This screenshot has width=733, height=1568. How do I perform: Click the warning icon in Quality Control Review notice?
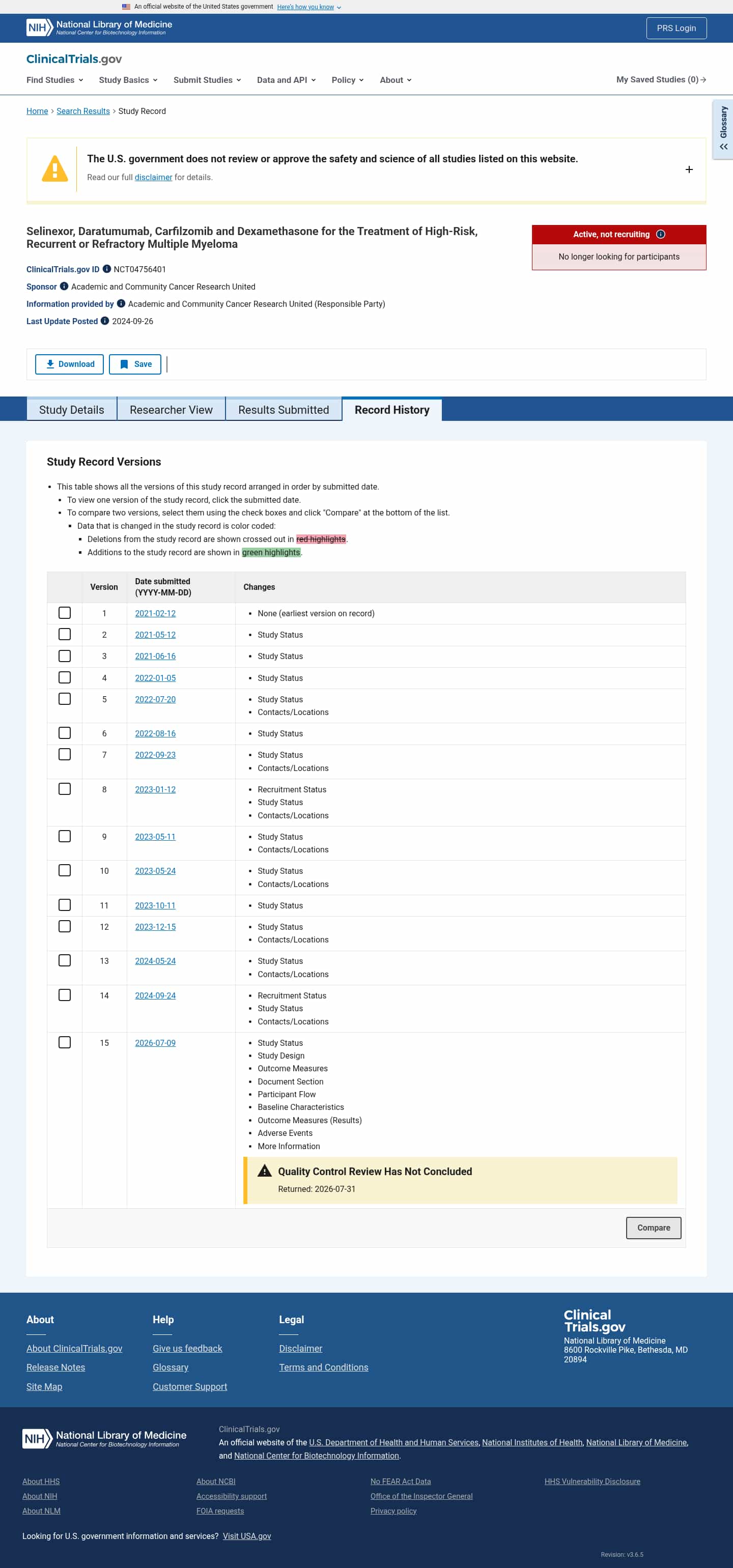[264, 1171]
